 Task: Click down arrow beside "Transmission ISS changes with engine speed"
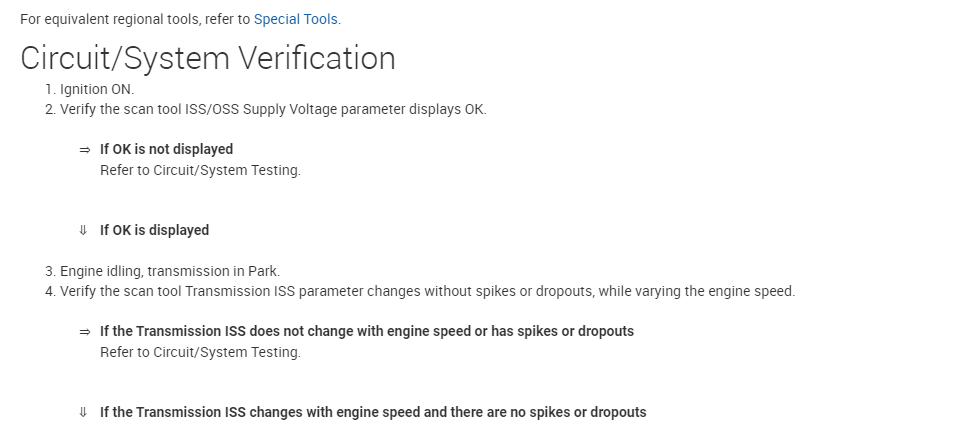click(x=84, y=413)
